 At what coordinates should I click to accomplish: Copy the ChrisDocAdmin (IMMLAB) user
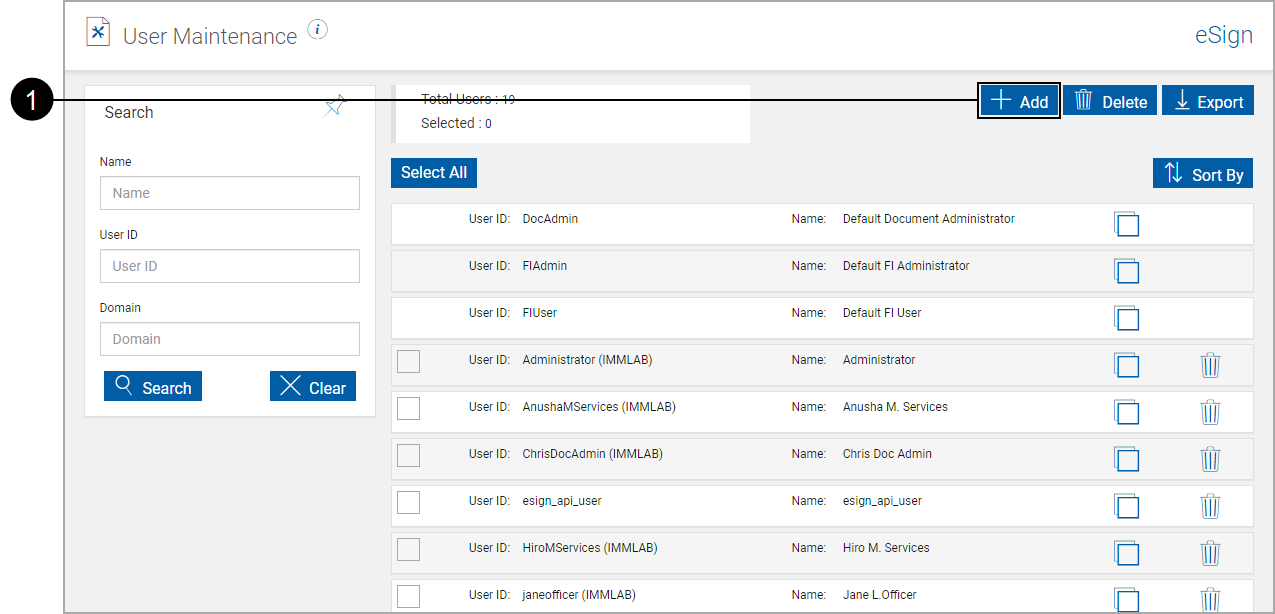click(1126, 459)
